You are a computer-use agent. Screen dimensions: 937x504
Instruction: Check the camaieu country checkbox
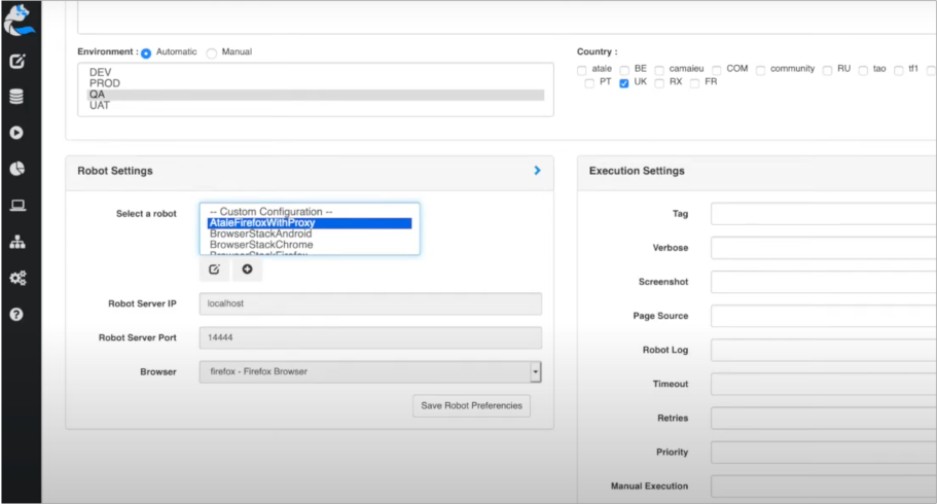660,70
